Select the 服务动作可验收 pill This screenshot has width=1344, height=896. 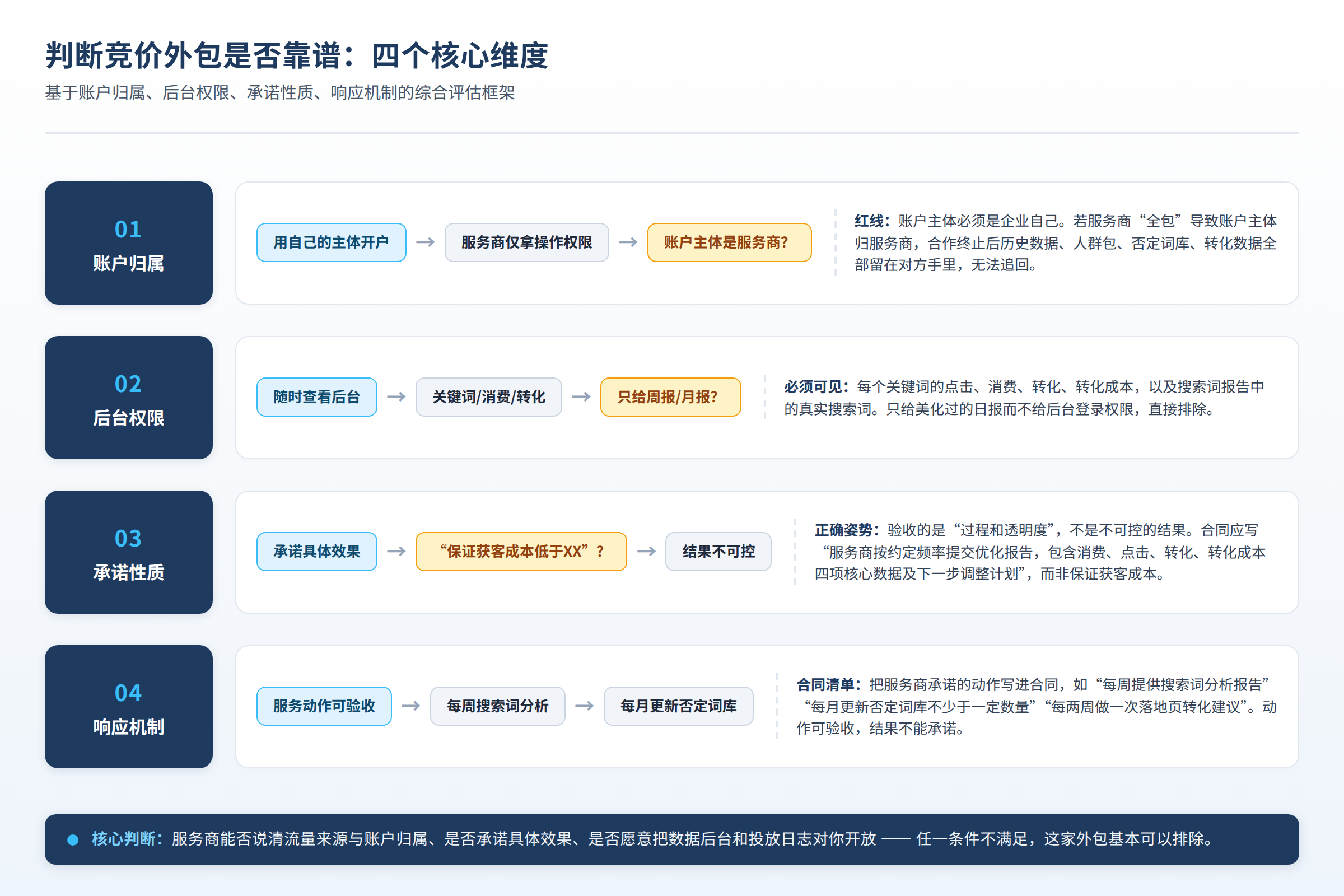tap(324, 706)
